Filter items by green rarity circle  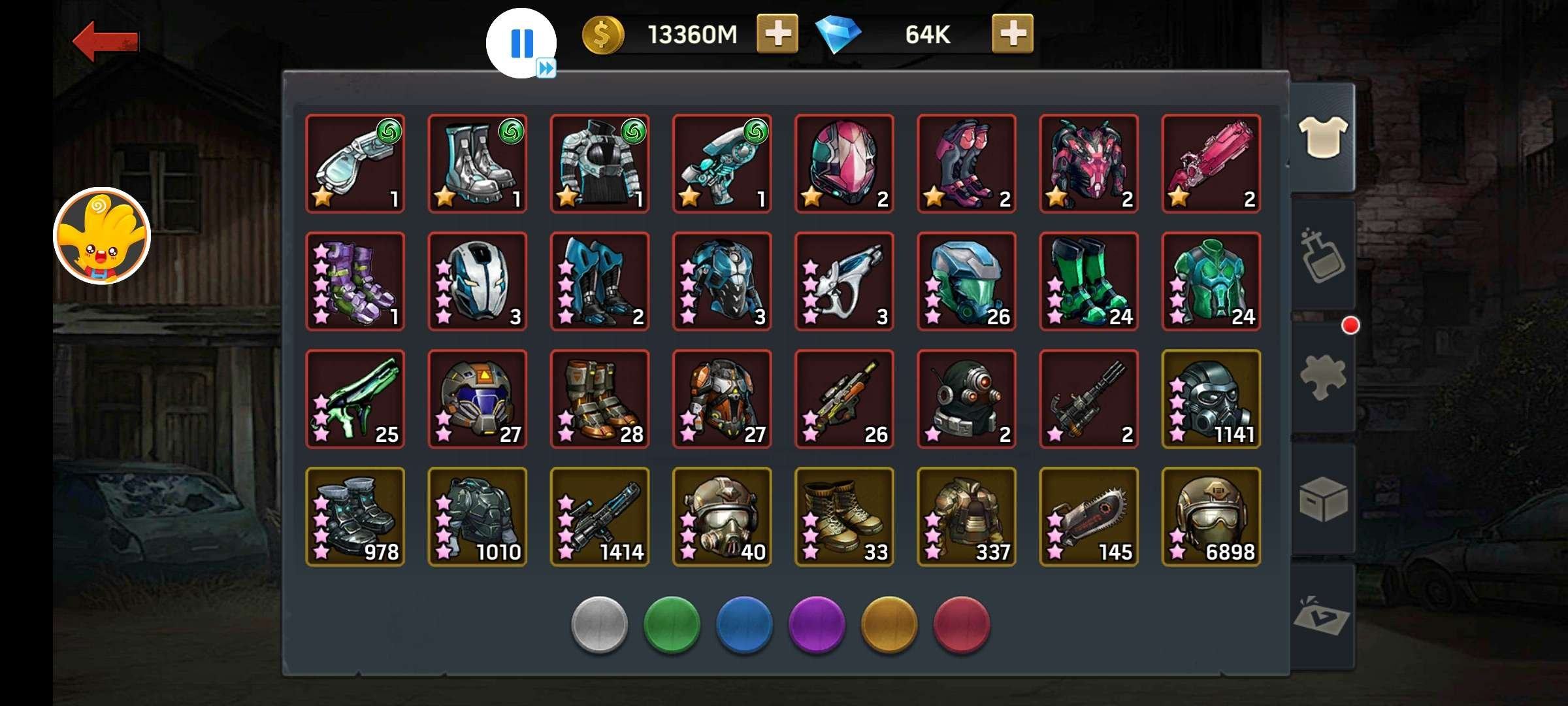coord(672,625)
